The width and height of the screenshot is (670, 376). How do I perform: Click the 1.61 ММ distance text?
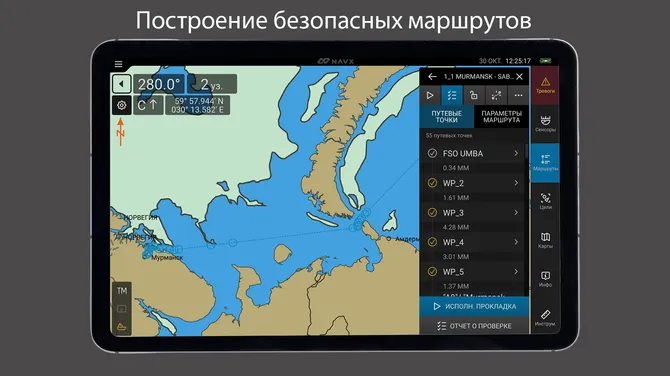pos(455,197)
